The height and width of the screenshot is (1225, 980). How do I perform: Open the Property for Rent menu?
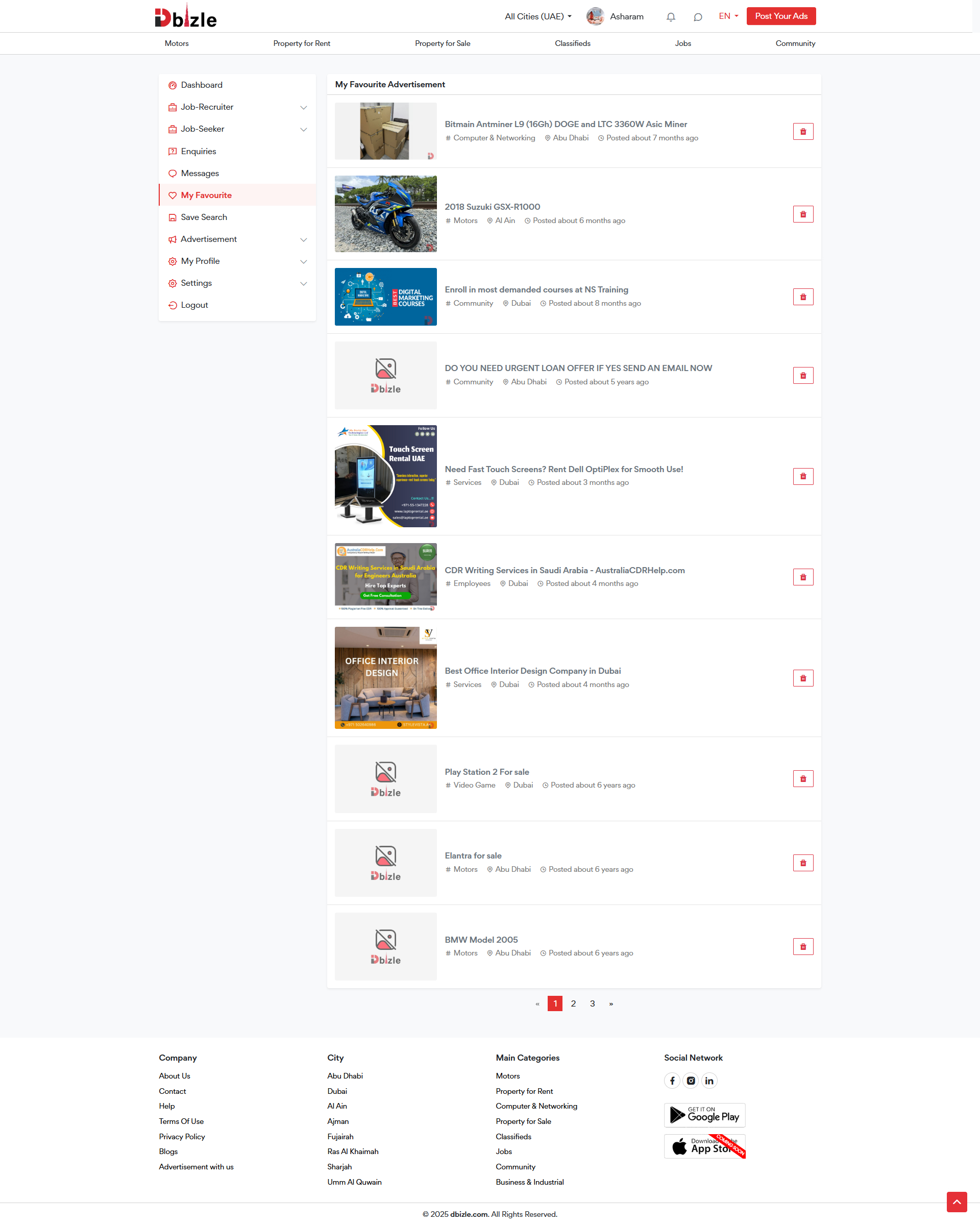301,43
